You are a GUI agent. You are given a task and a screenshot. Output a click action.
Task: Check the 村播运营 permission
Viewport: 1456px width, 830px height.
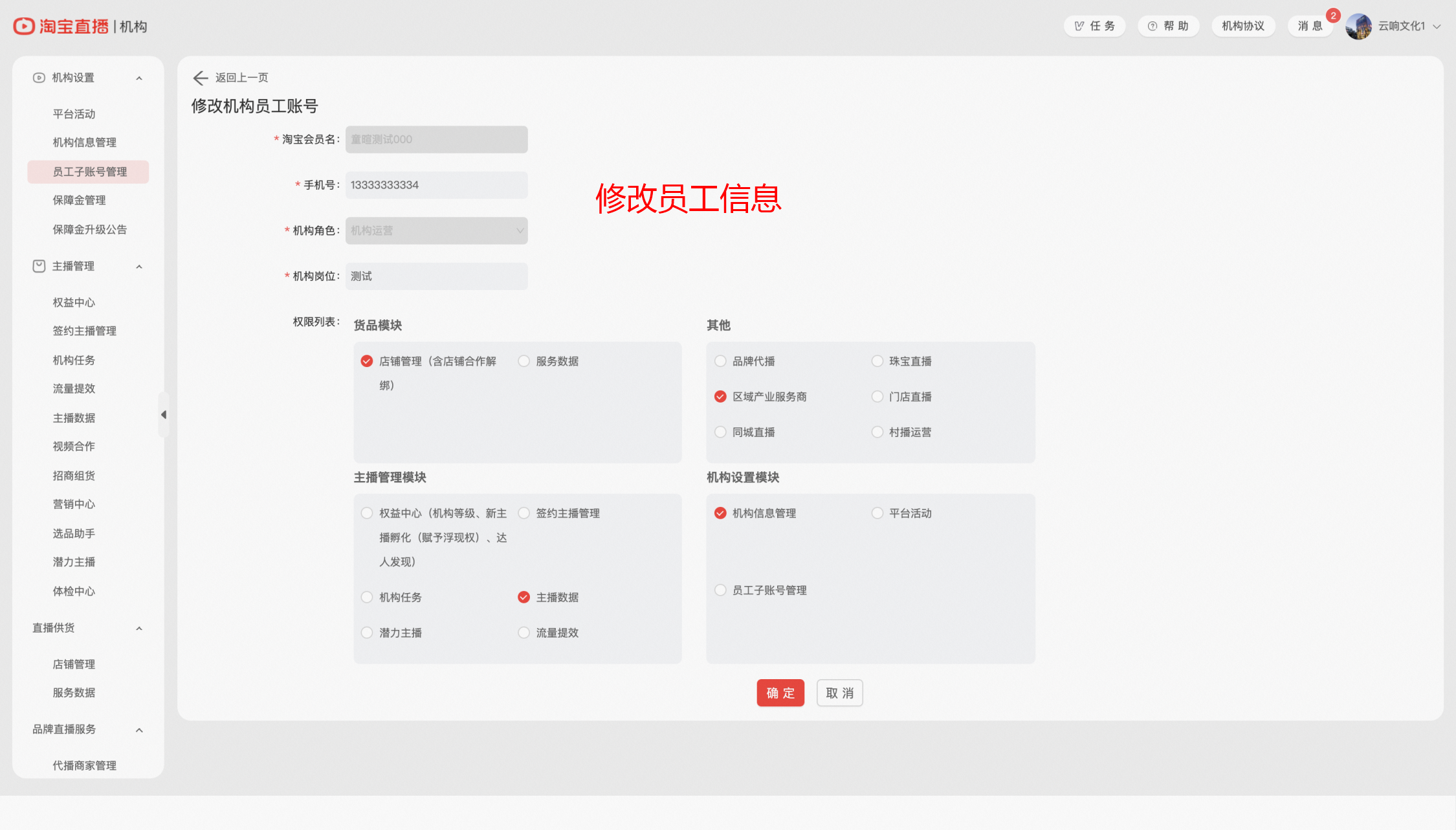[877, 432]
